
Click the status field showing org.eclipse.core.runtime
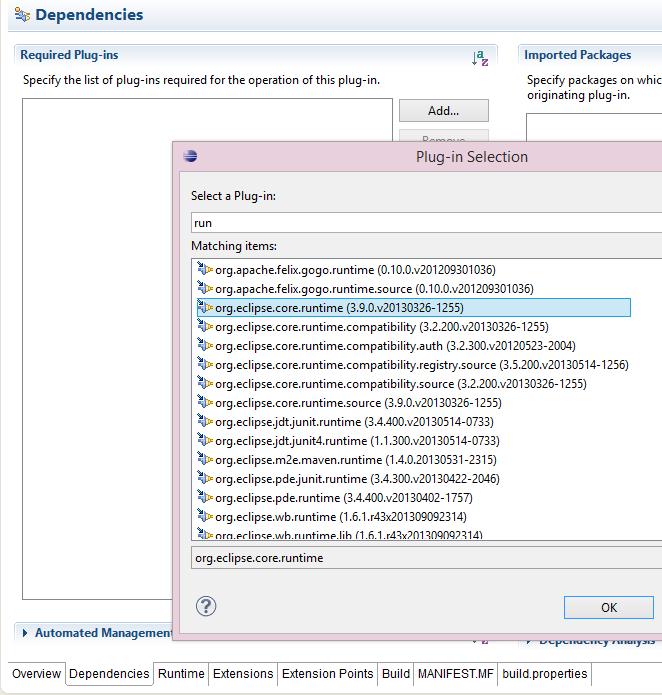[x=426, y=558]
